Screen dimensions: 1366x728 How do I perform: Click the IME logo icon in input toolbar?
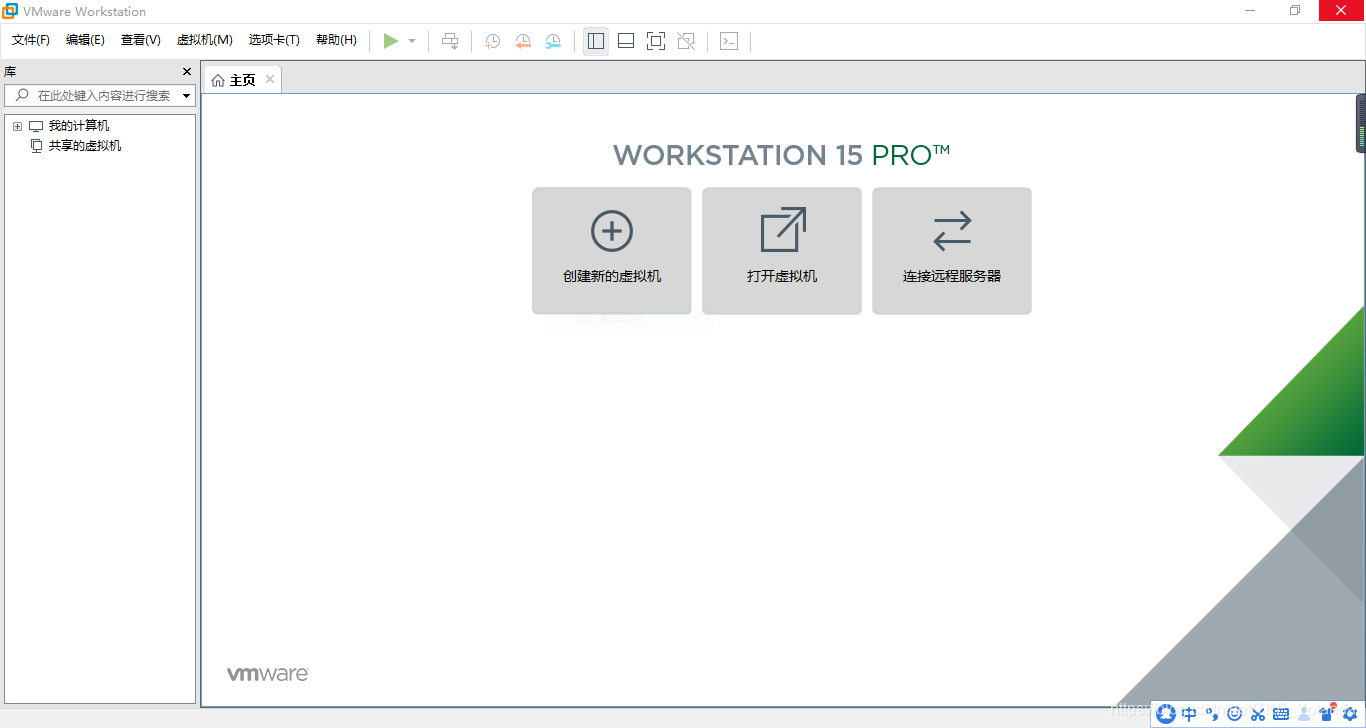[1166, 713]
